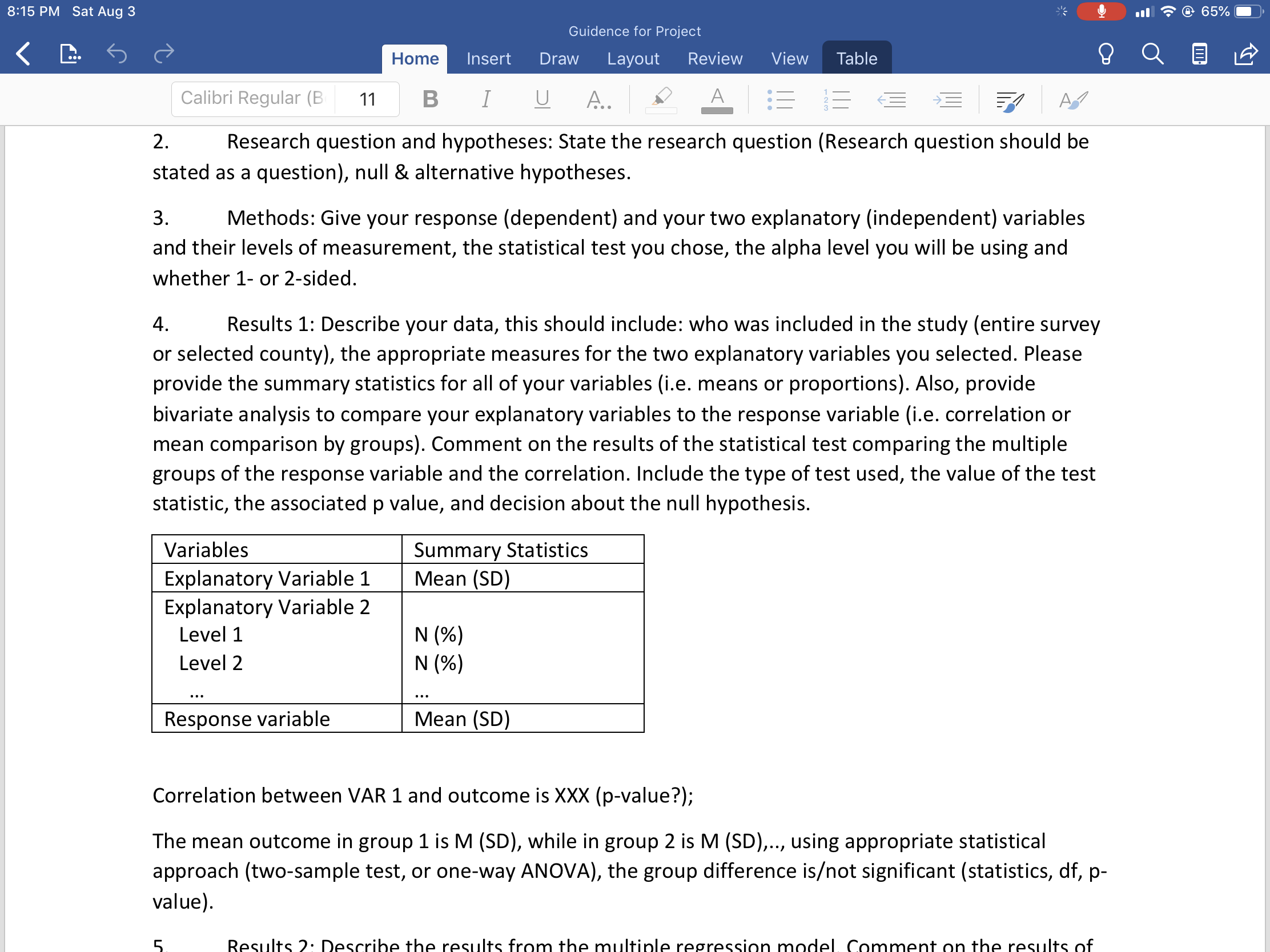
Task: Open the Tell Me lightbulb
Action: 1106,54
